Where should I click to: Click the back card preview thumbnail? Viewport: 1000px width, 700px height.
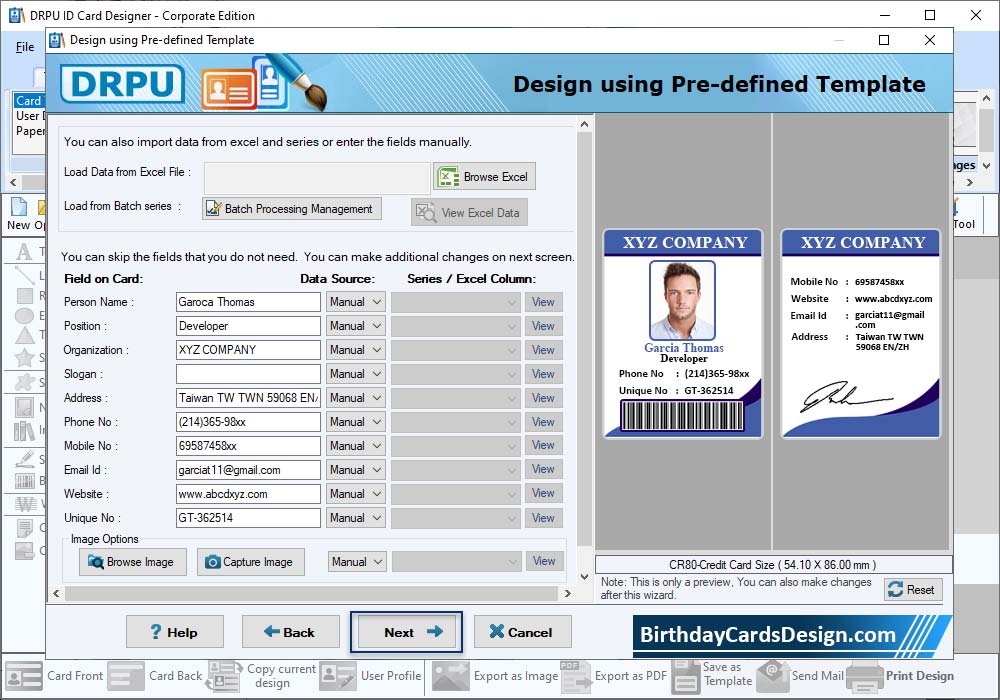tap(861, 334)
